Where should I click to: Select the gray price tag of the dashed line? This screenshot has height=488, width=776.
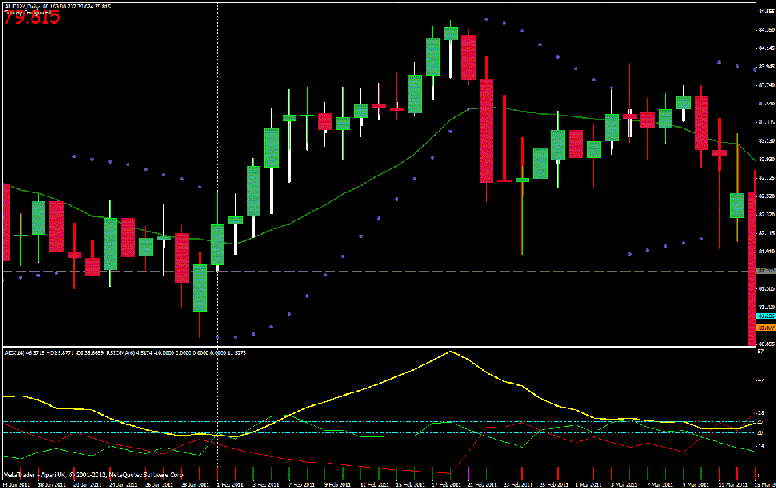coord(765,271)
